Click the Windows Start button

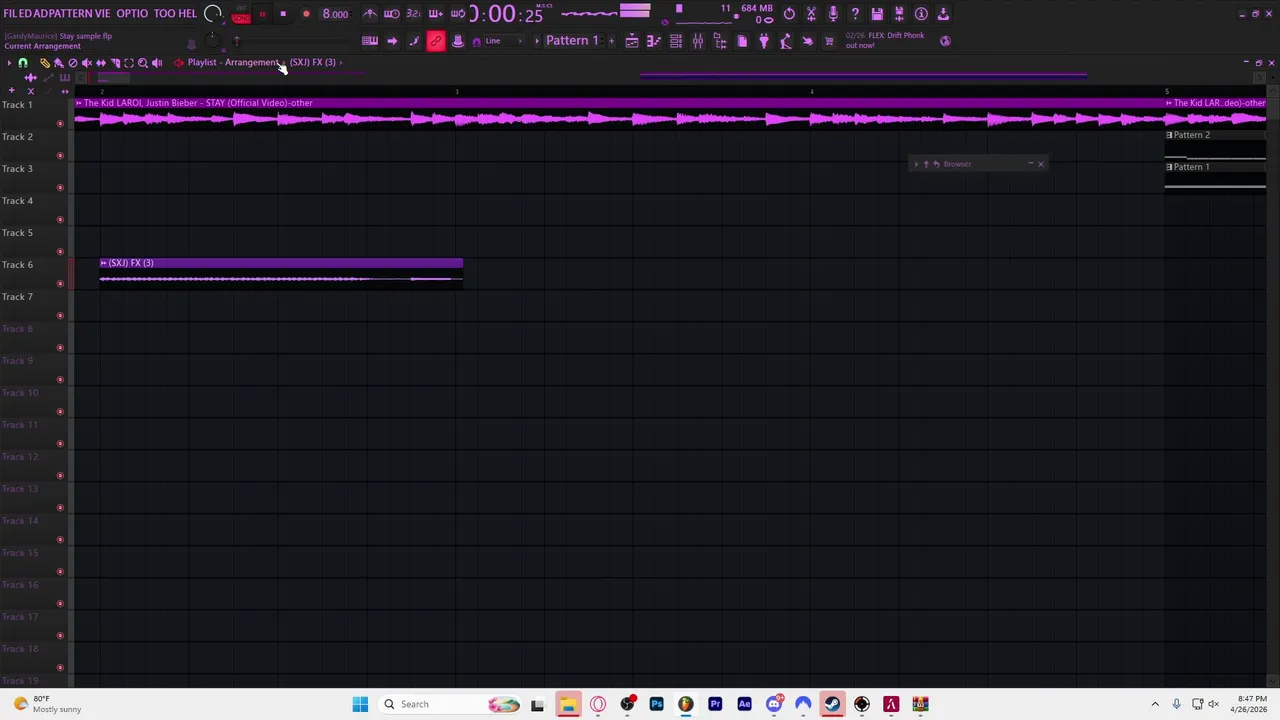tap(360, 704)
